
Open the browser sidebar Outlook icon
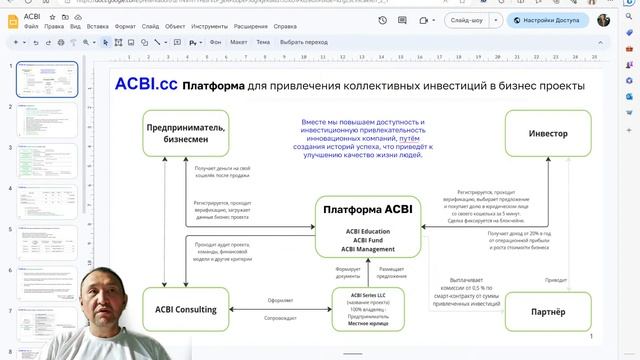coord(629,97)
